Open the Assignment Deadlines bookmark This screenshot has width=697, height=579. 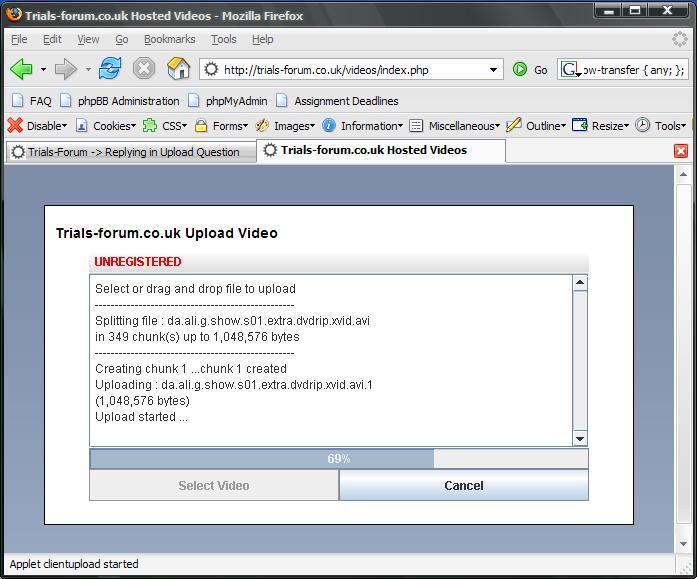coord(337,101)
